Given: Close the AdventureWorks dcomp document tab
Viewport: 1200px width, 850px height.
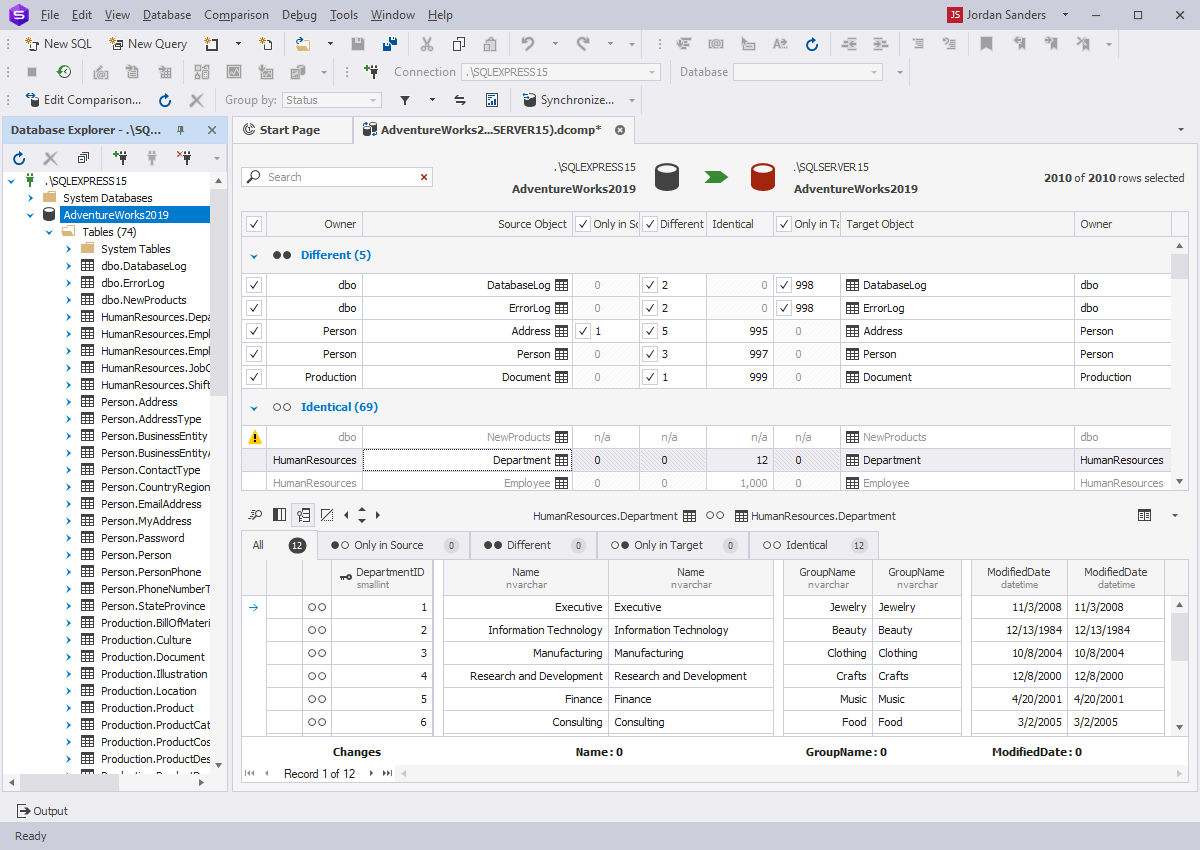Looking at the screenshot, I should point(619,130).
